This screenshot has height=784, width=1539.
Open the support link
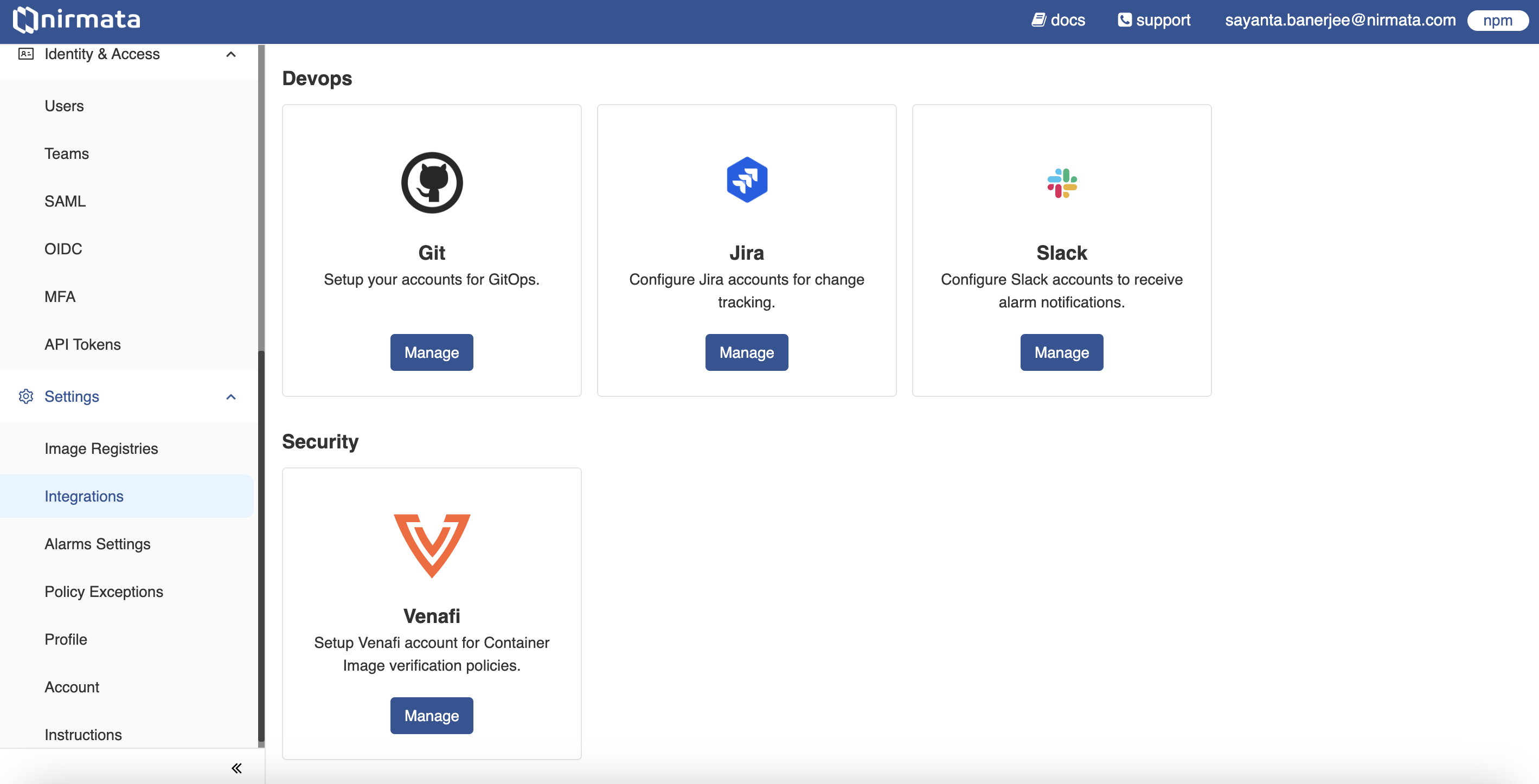pos(1153,20)
